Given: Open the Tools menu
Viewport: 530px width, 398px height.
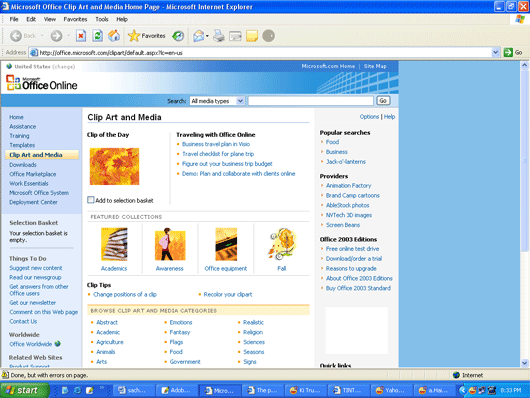Looking at the screenshot, I should pos(102,19).
